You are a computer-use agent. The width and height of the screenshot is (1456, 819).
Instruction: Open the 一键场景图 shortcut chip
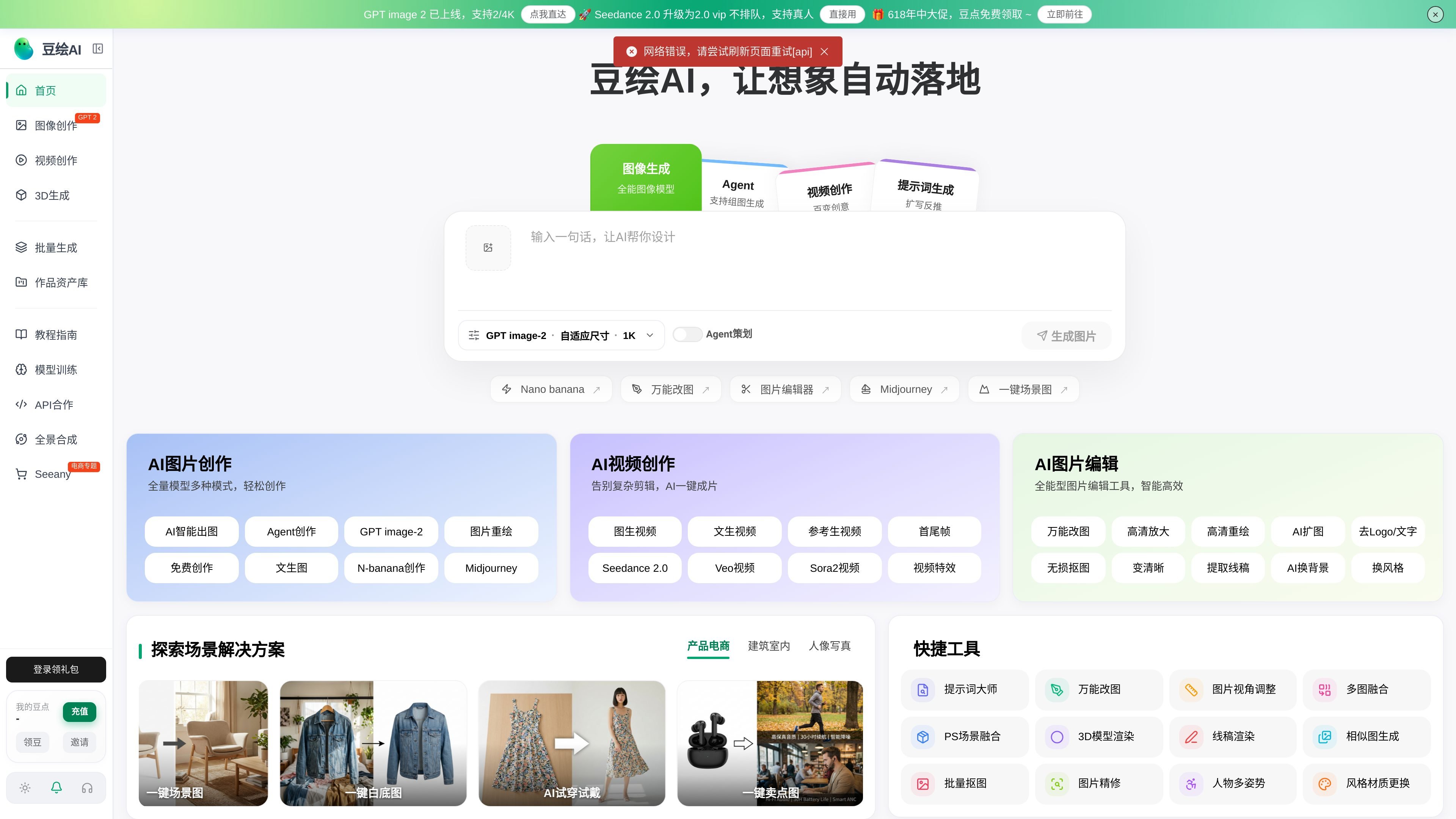pyautogui.click(x=1024, y=389)
